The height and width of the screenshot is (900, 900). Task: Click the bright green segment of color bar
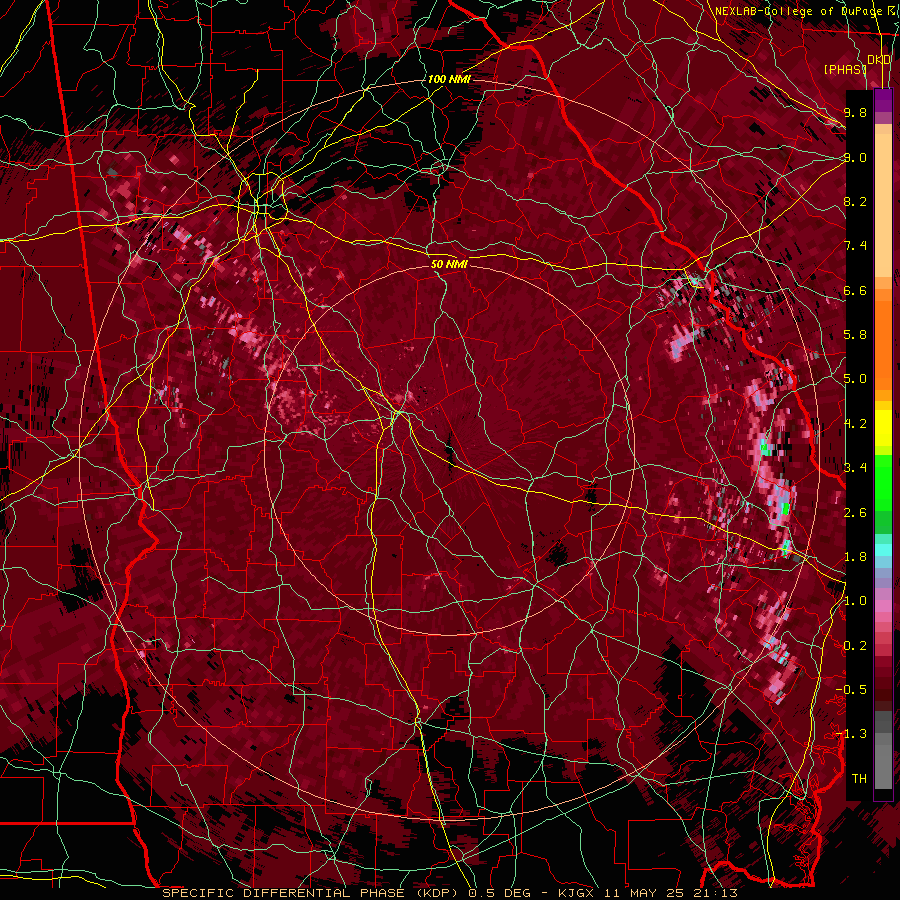pos(883,482)
